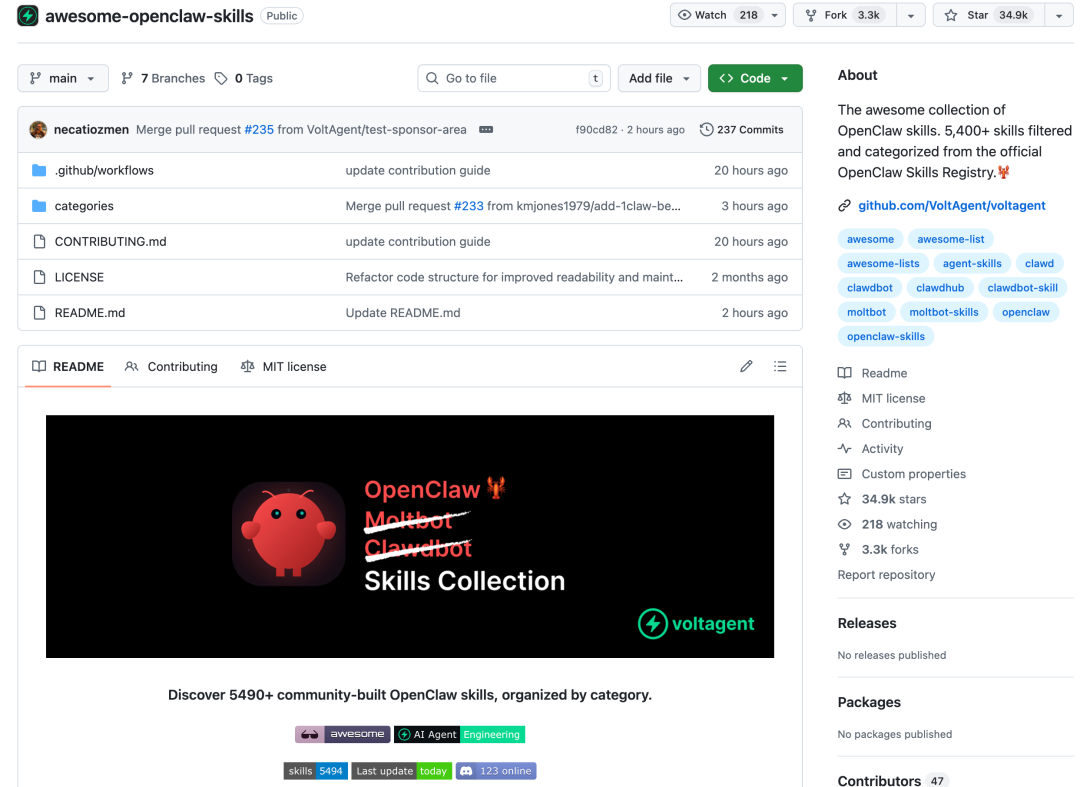Screen dimensions: 1080x787
Task: Switch to the Contributing tab
Action: (x=172, y=367)
